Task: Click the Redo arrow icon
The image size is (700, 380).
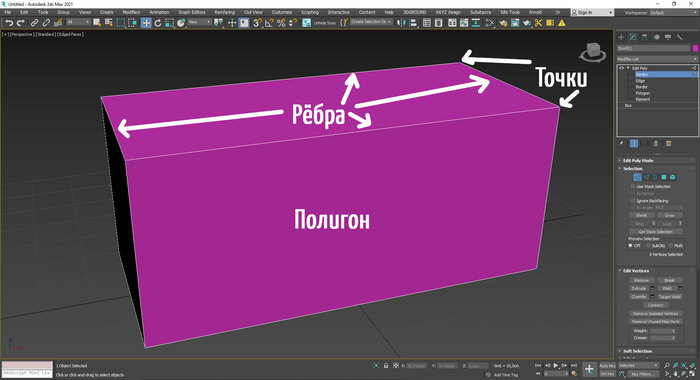Action: pos(21,23)
